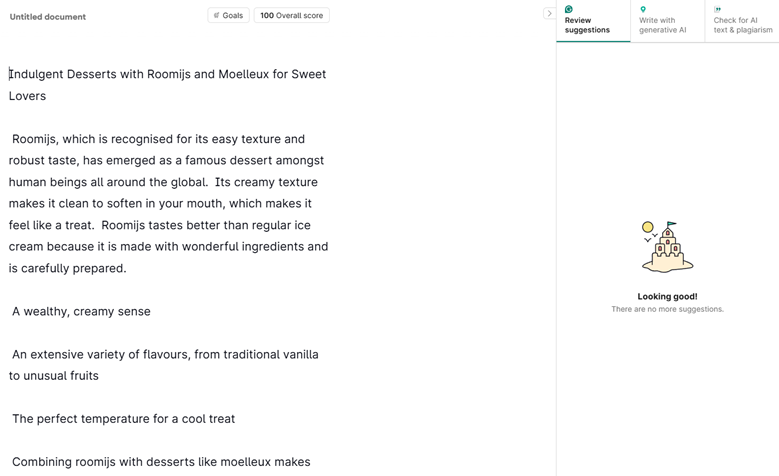Click "There are no more suggestions" text

667,309
